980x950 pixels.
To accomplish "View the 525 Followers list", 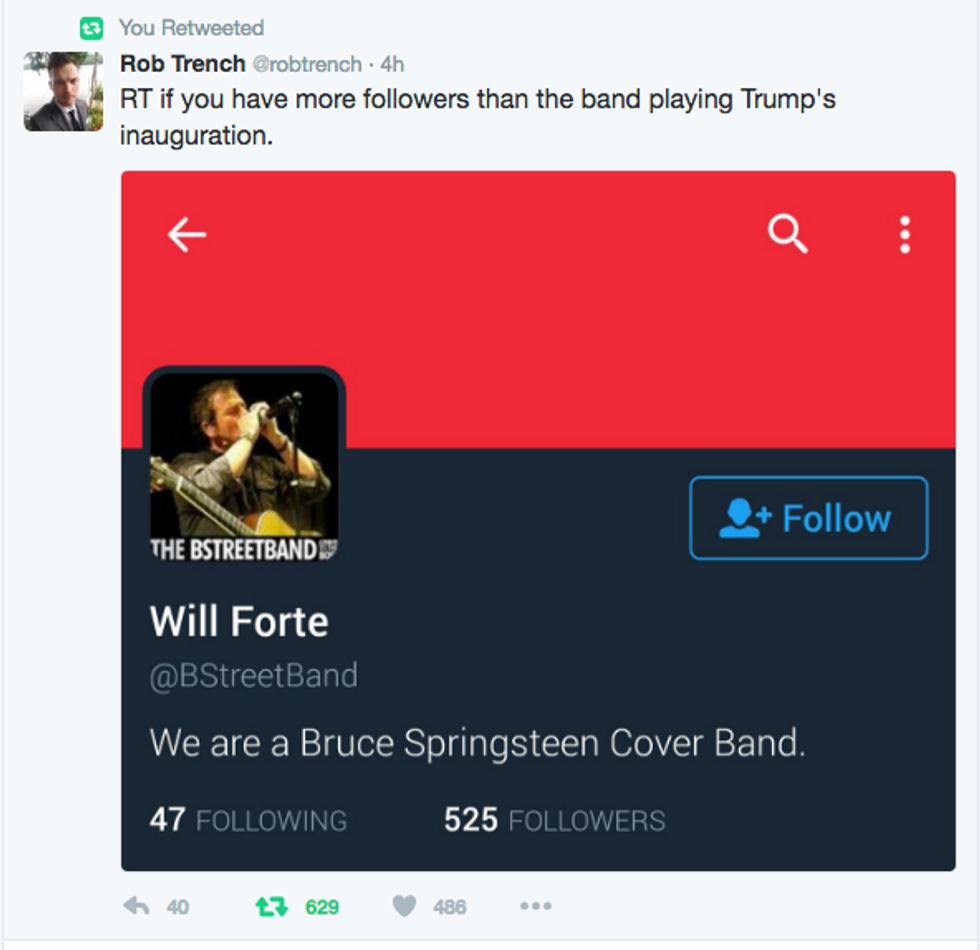I will pos(554,819).
